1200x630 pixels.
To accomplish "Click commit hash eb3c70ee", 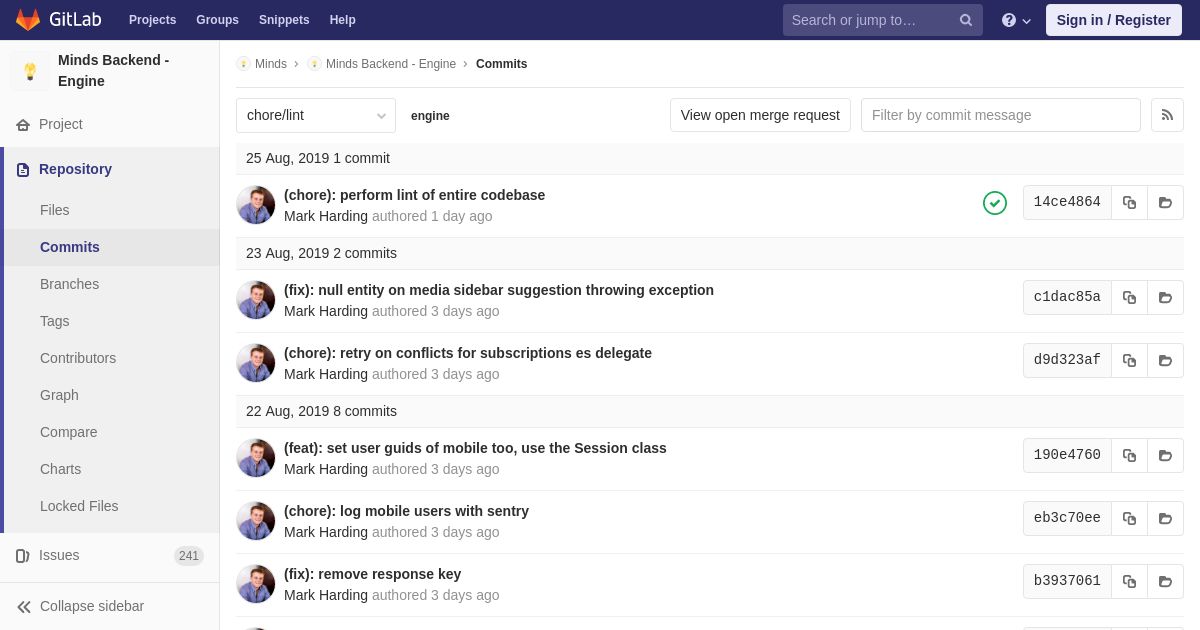I will [x=1067, y=518].
